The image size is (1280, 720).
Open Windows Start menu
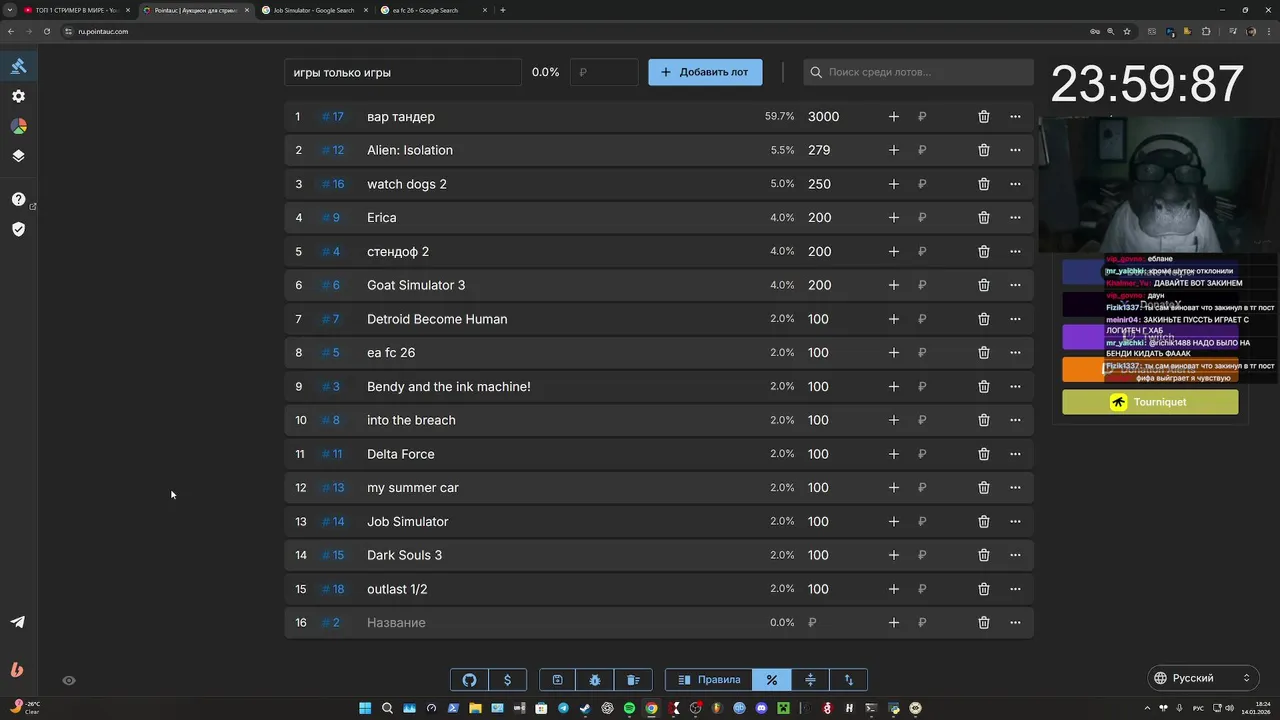point(364,708)
